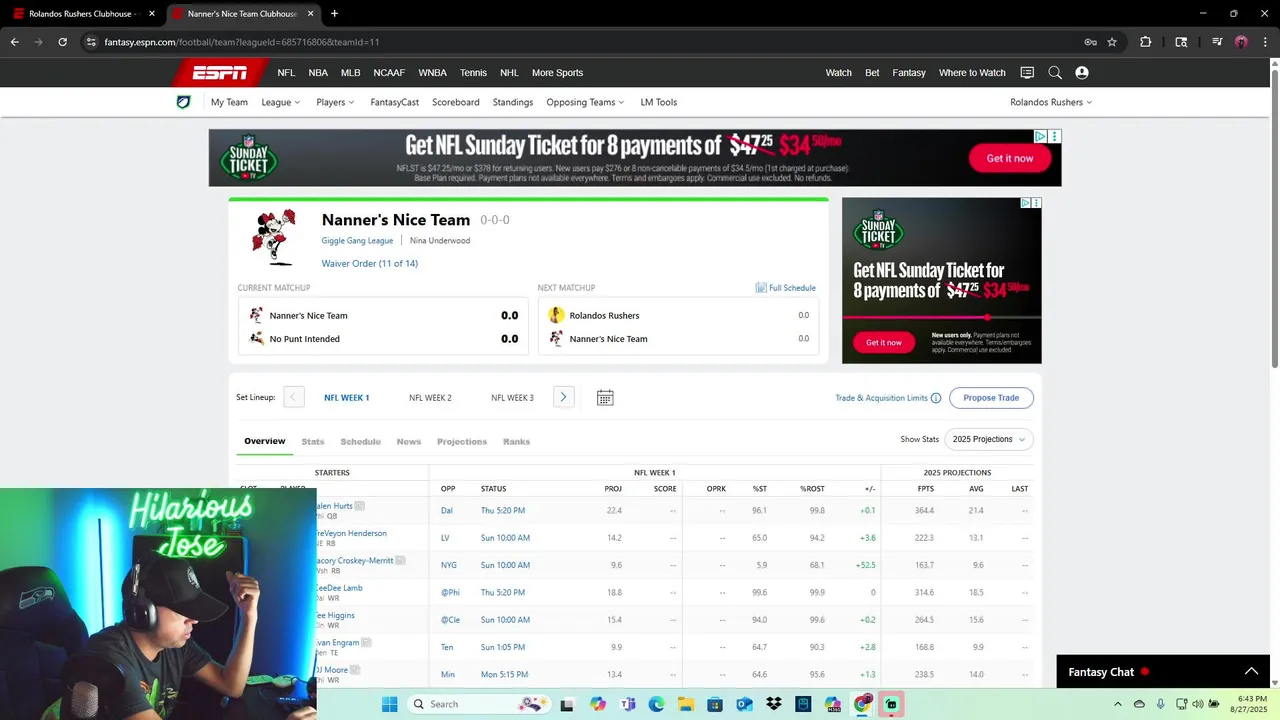Switch to the Ranks tab
1280x720 pixels.
(516, 441)
